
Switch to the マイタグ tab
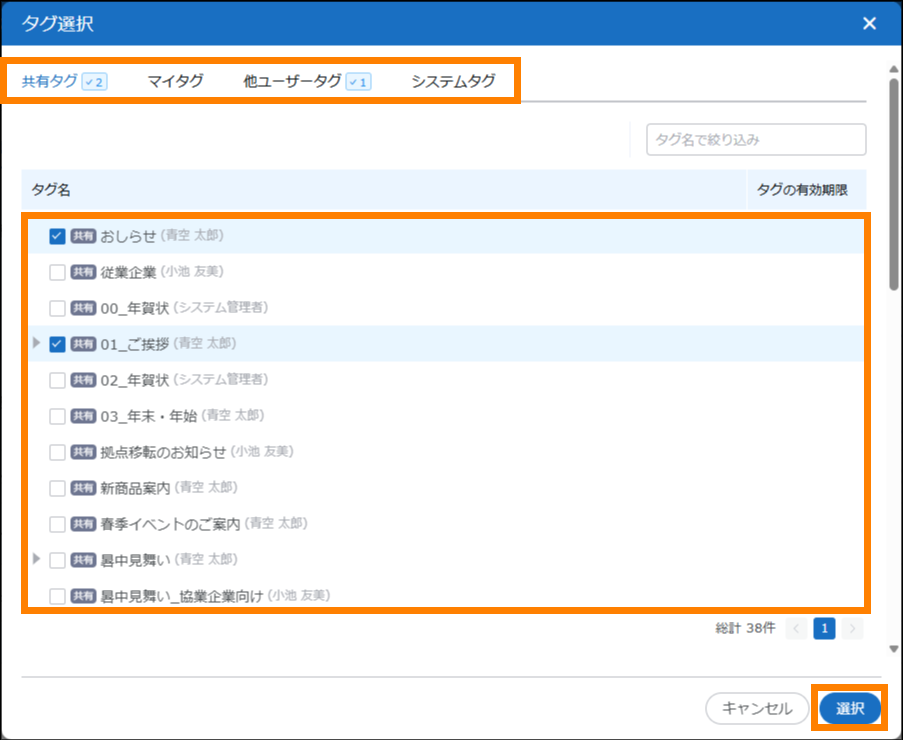175,82
